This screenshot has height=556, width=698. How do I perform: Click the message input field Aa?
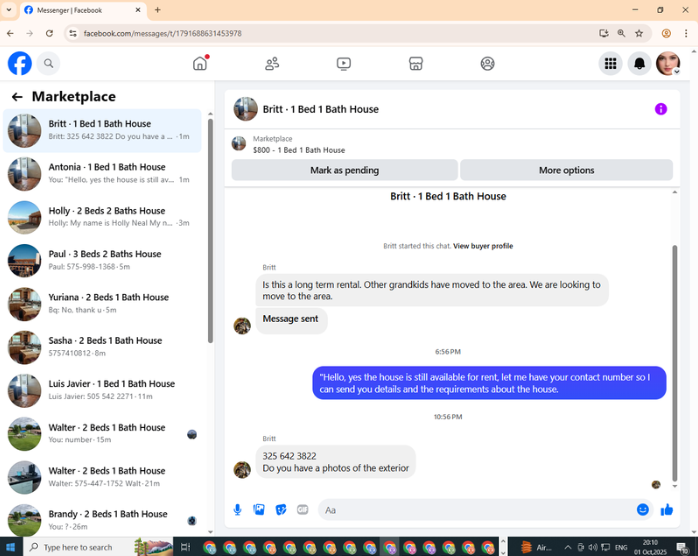point(476,510)
